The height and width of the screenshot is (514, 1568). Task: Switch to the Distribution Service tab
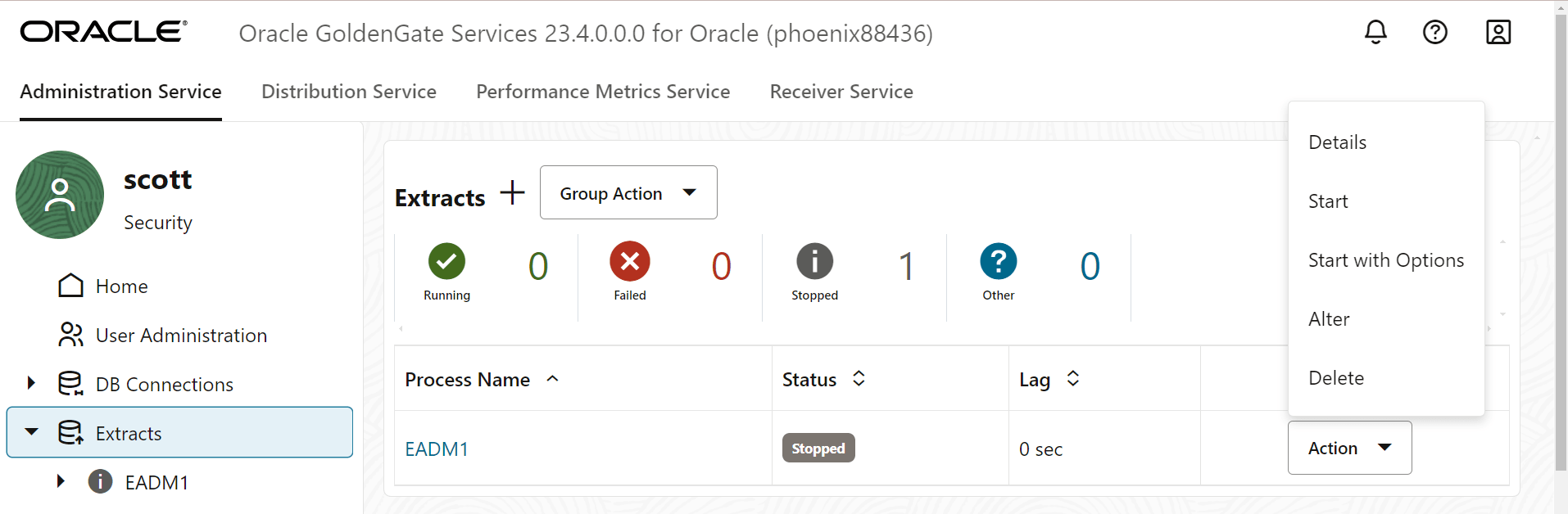click(349, 92)
